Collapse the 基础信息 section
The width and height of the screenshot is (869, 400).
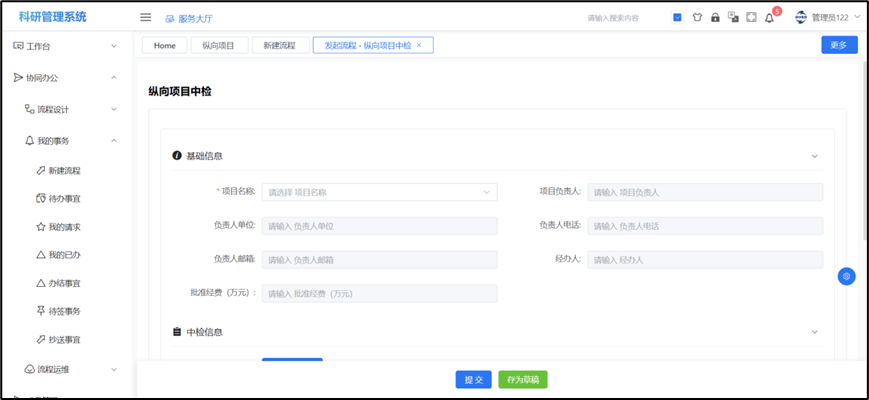[x=814, y=156]
